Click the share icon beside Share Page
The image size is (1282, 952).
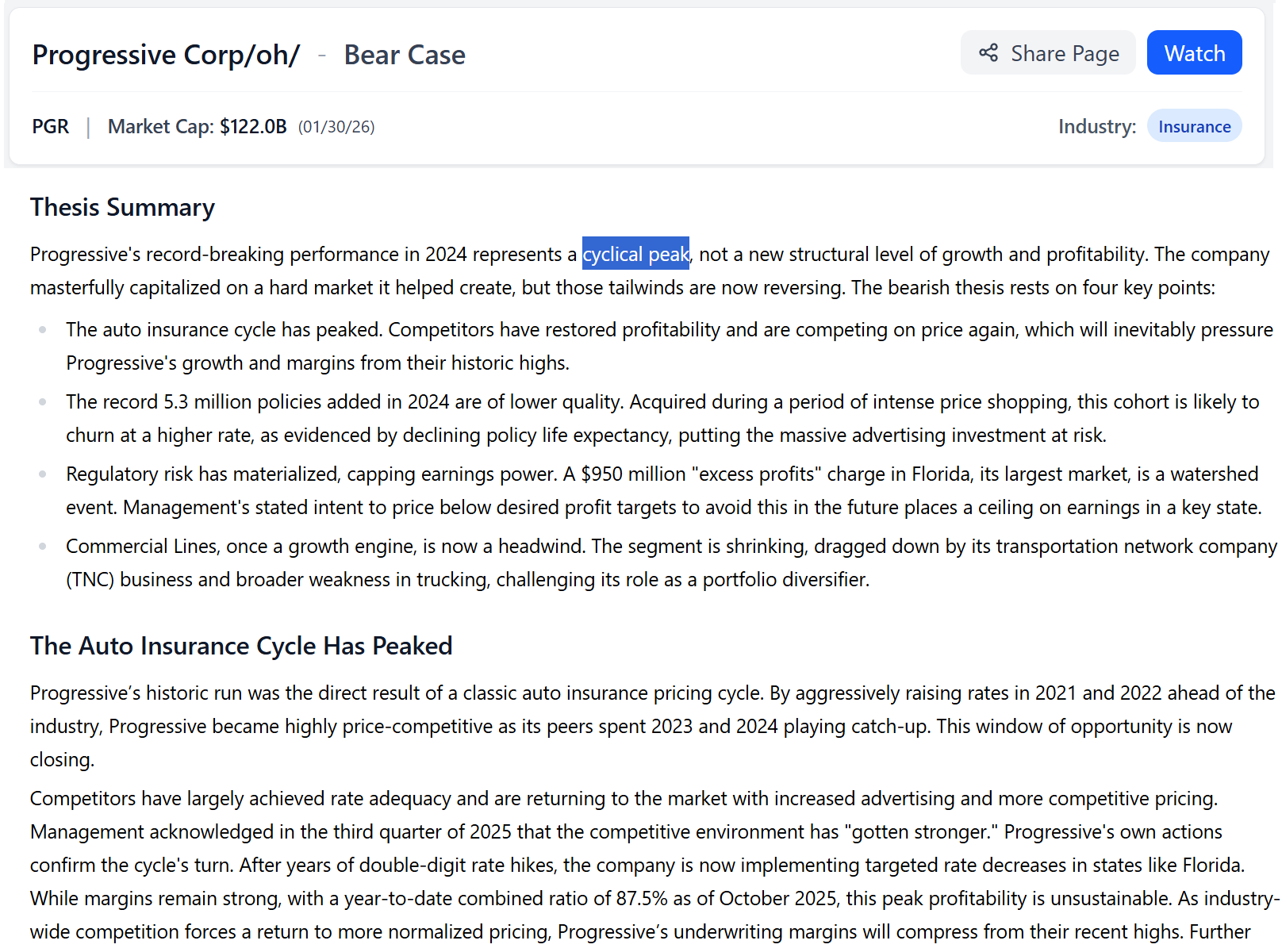(x=987, y=52)
